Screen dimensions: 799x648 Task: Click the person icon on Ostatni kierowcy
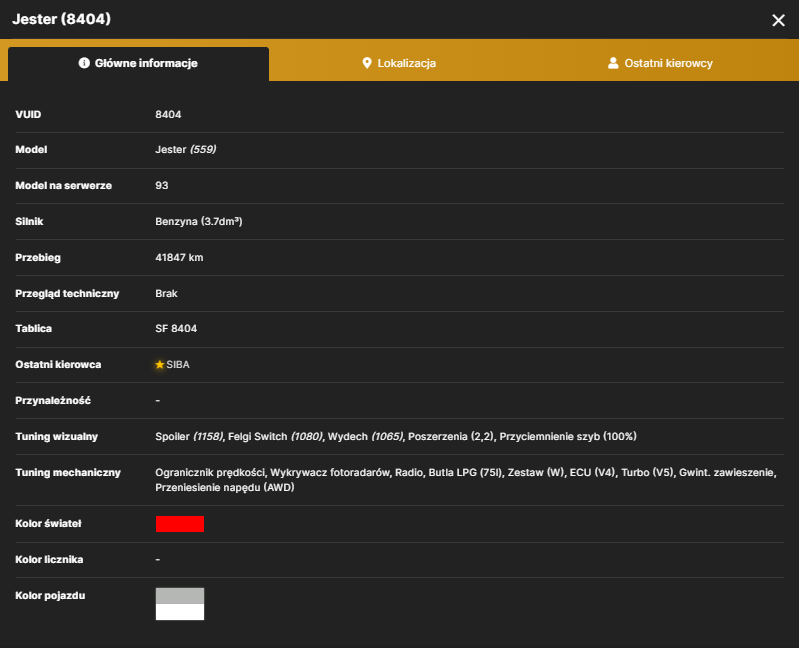point(613,63)
